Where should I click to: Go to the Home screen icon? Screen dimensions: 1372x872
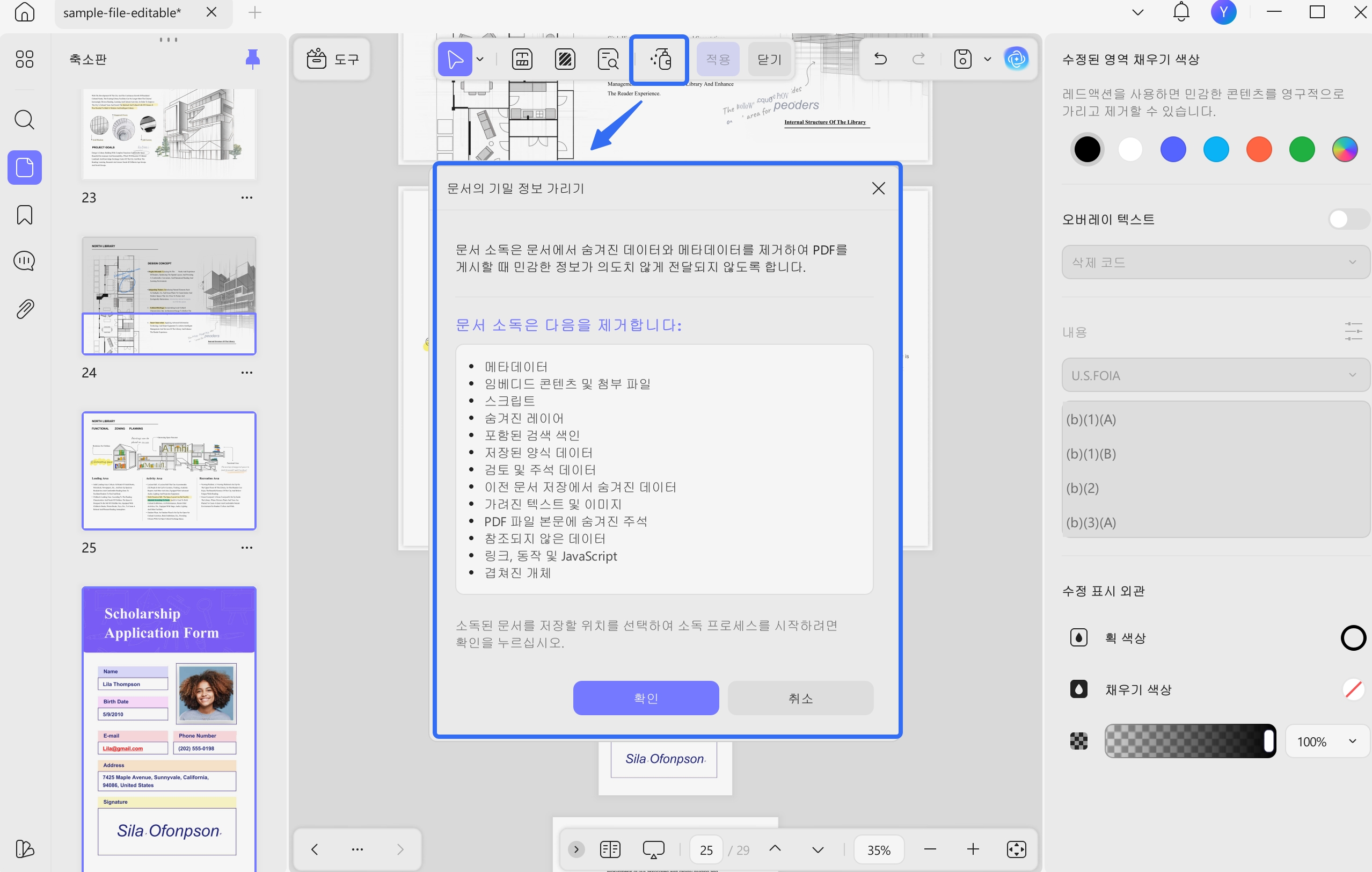pos(24,11)
